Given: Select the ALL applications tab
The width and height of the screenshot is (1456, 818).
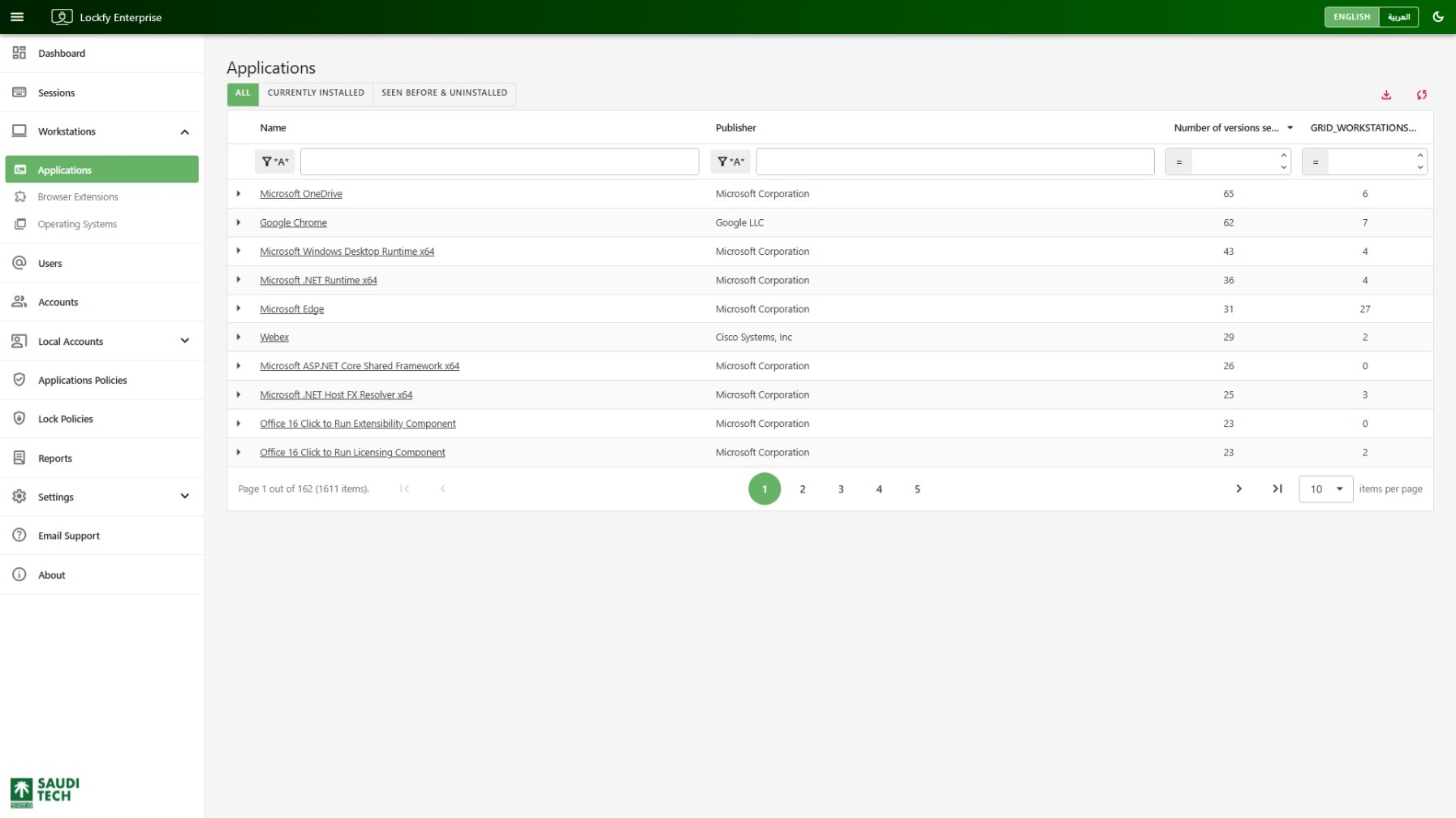Looking at the screenshot, I should coord(243,93).
